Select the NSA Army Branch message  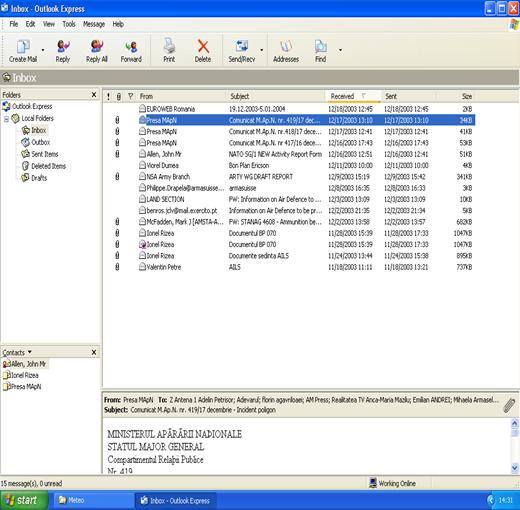coord(289,177)
